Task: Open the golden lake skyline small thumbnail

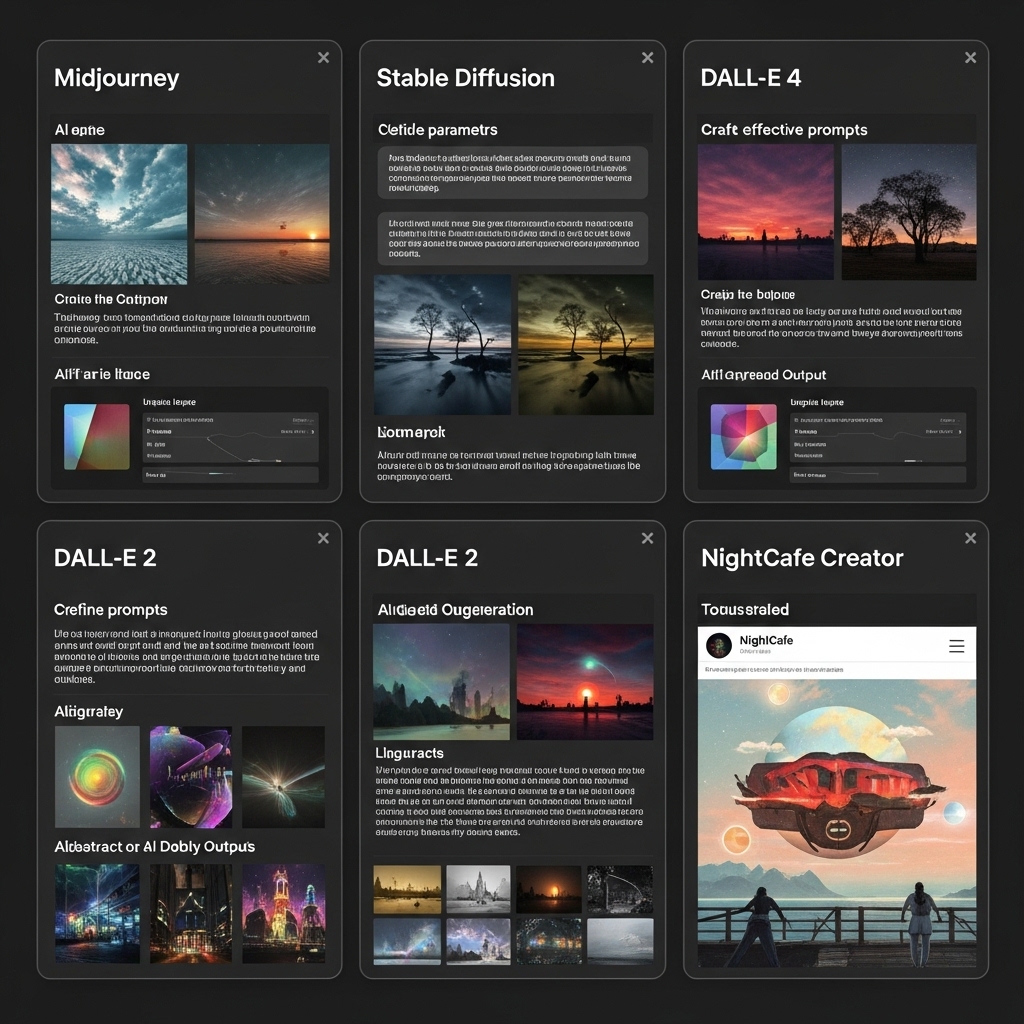Action: point(408,889)
